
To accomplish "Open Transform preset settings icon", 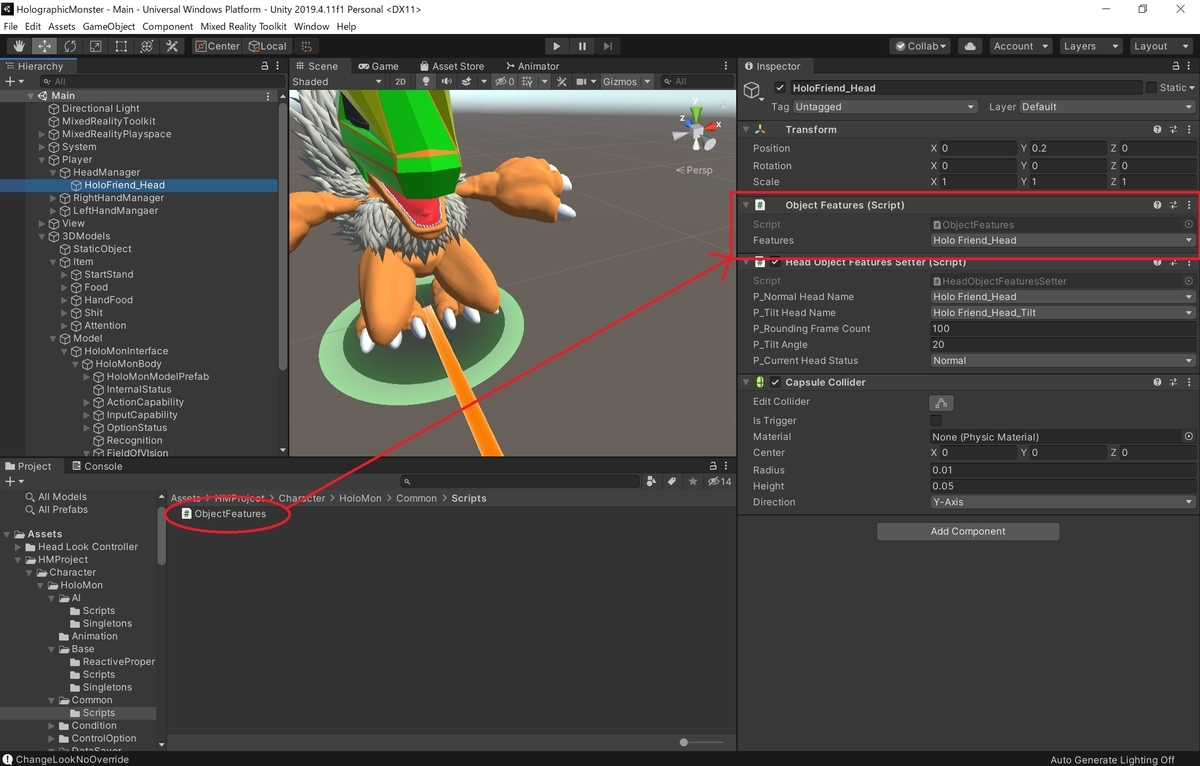I will (1173, 130).
